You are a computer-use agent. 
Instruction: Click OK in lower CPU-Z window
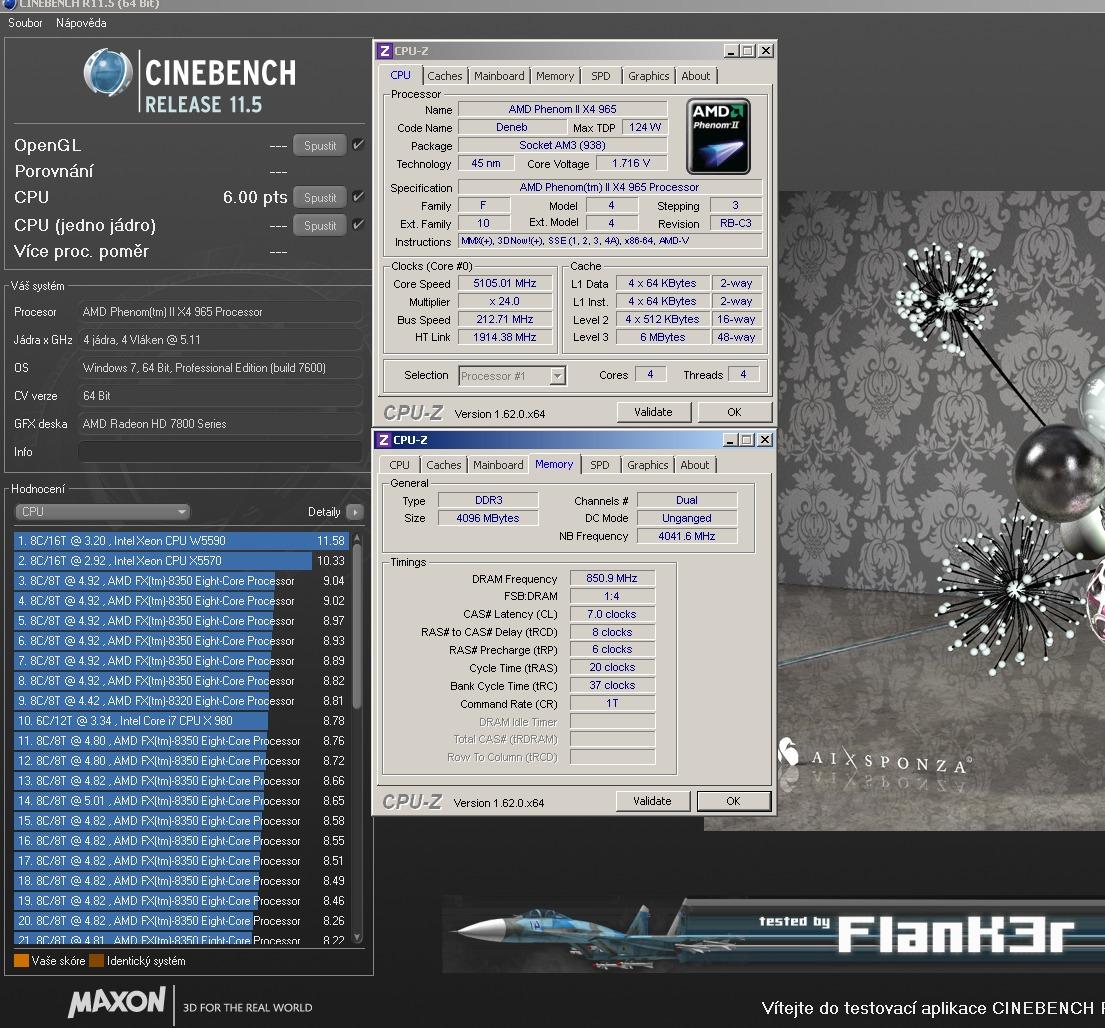734,801
